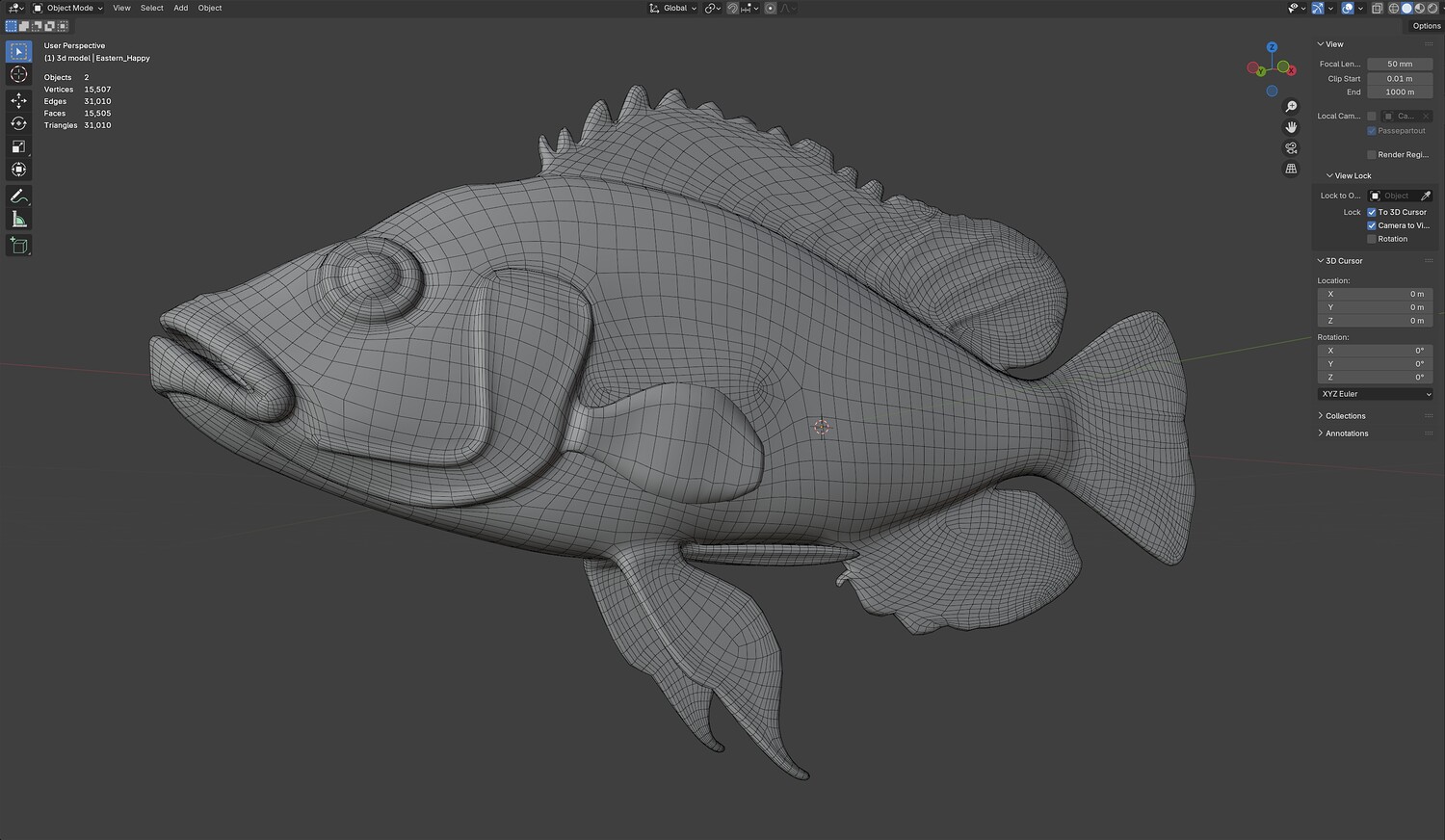This screenshot has width=1445, height=840.
Task: Enable the Lock Rotation checkbox
Action: pyautogui.click(x=1372, y=239)
